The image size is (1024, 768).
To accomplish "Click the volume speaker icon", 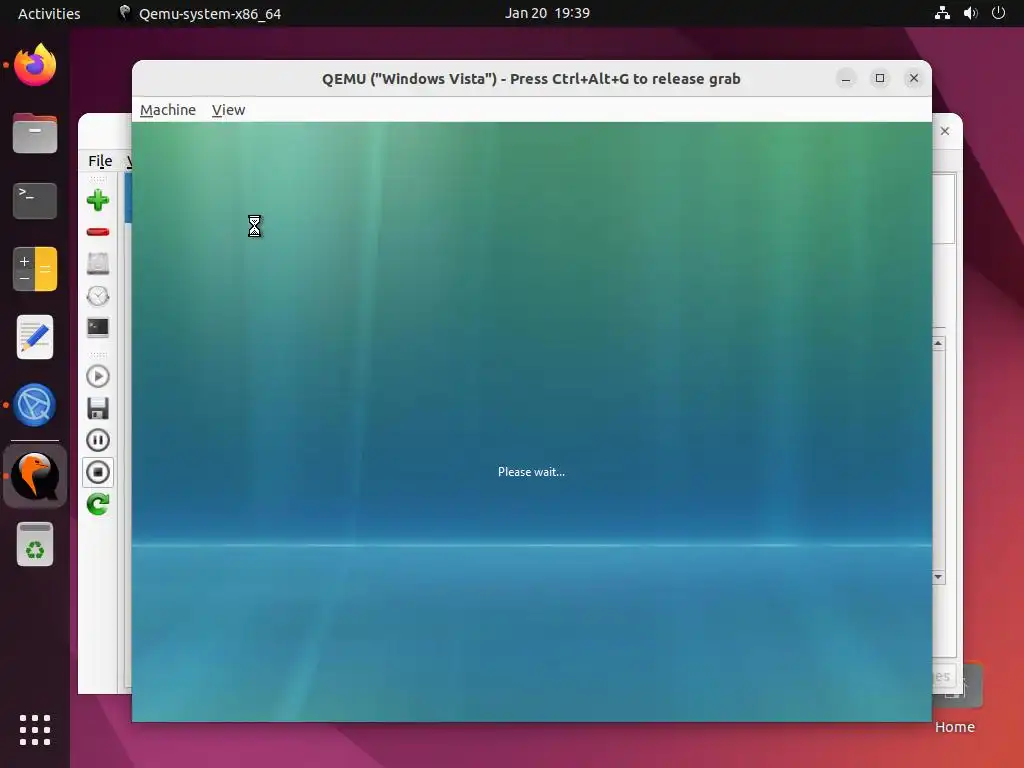I will coord(970,13).
